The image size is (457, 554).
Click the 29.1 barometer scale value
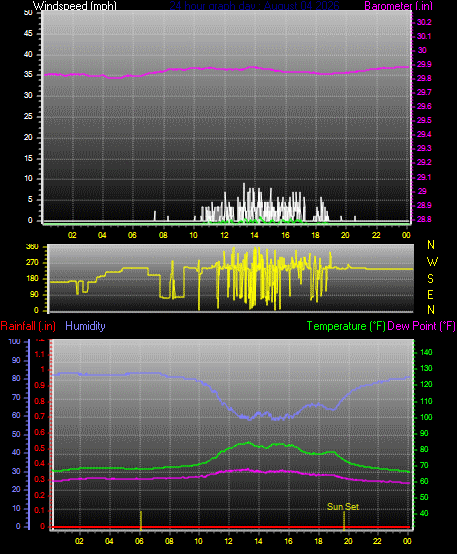(424, 177)
